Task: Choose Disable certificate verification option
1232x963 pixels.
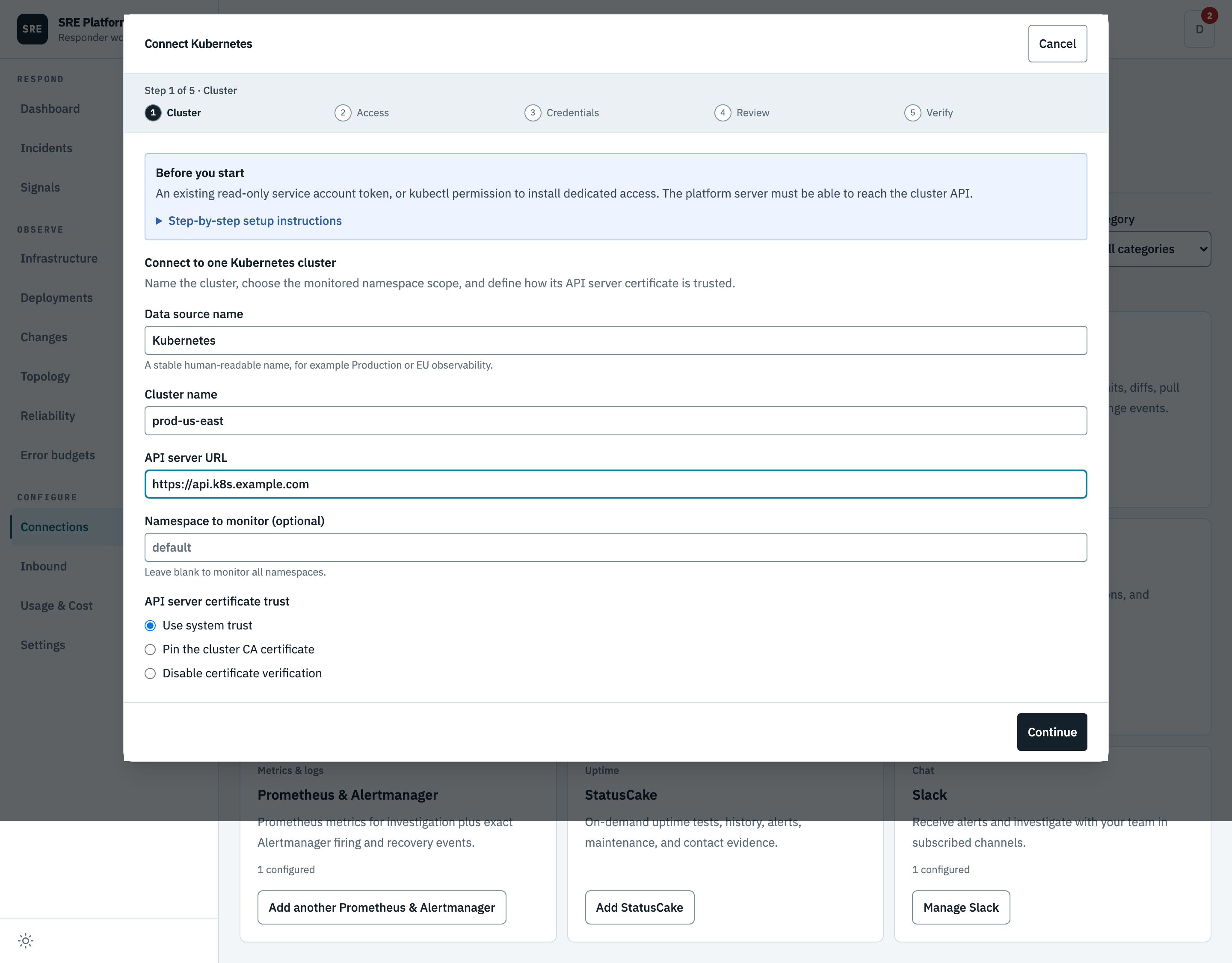Action: [150, 673]
